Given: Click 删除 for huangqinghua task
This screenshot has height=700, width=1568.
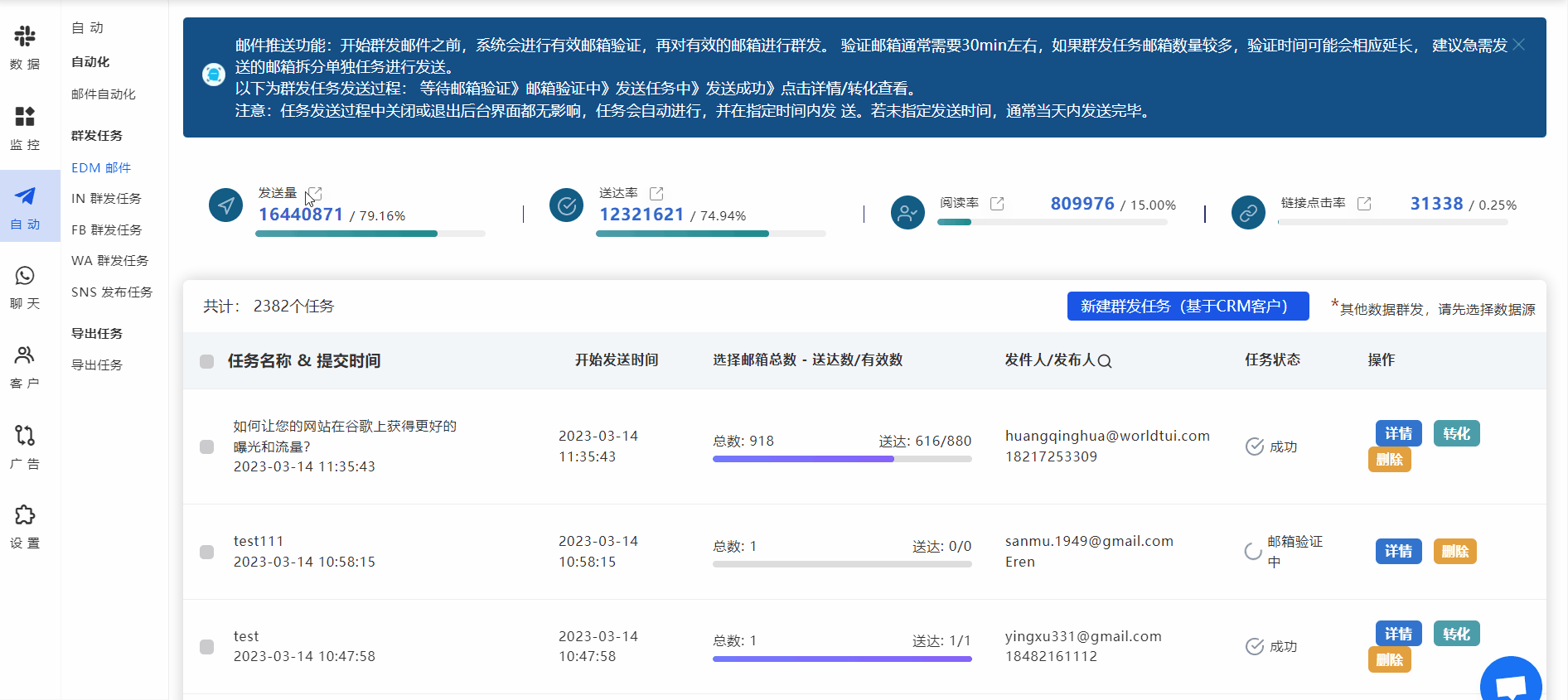Looking at the screenshot, I should point(1390,459).
